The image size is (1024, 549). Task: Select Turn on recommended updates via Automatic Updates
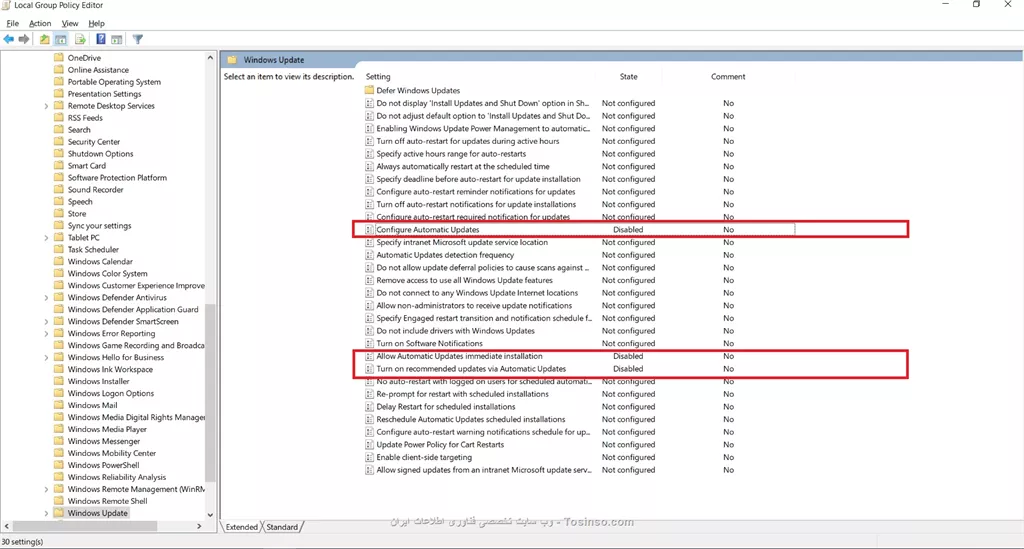pyautogui.click(x=471, y=369)
